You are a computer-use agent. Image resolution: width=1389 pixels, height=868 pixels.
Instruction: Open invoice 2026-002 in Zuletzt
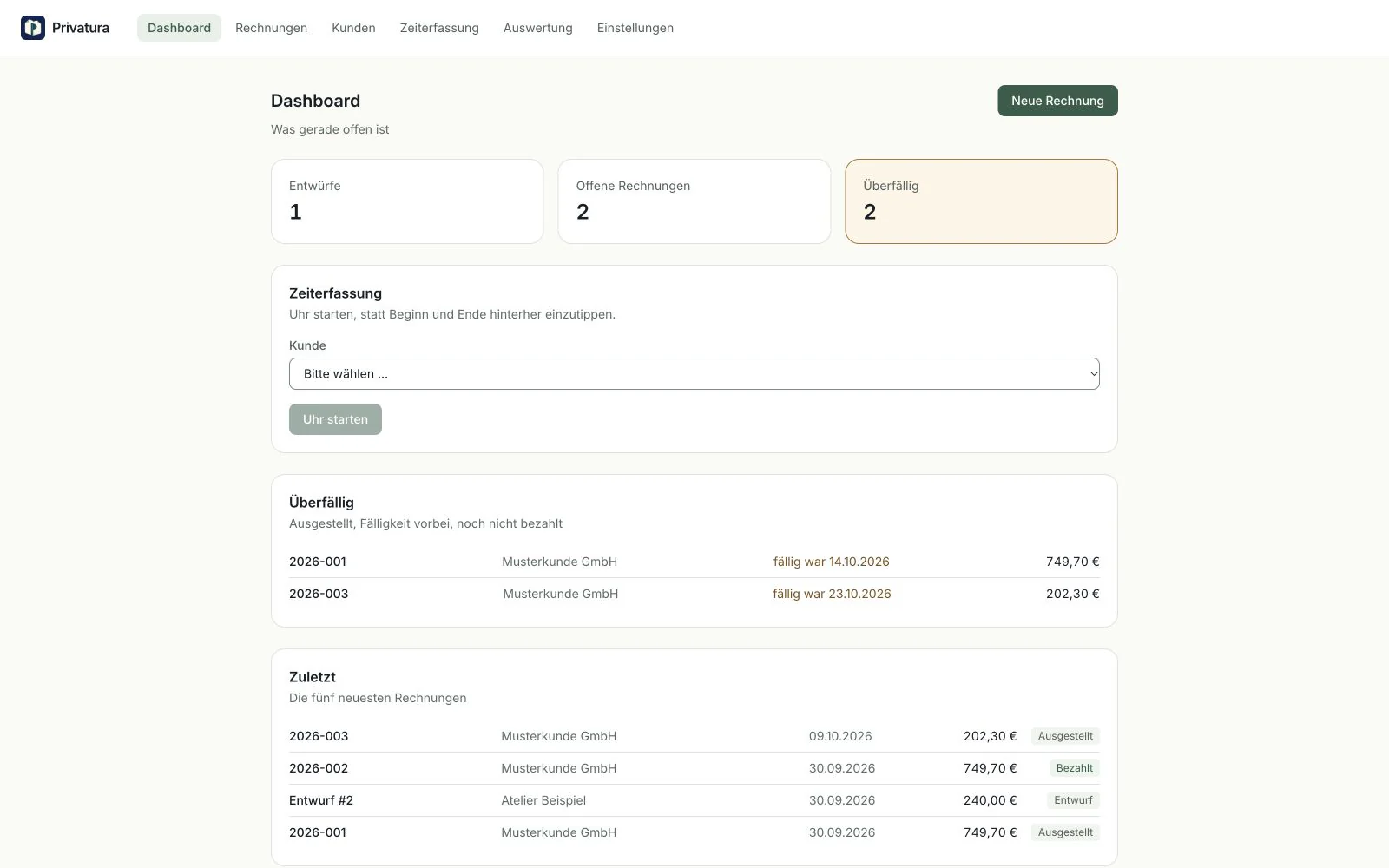(x=694, y=768)
